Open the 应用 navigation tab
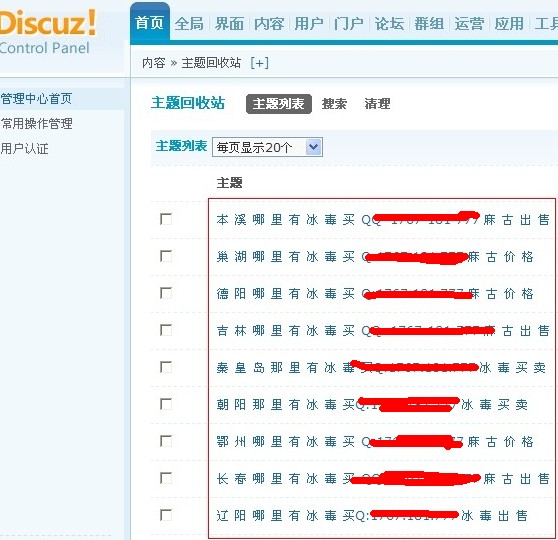 tap(509, 24)
